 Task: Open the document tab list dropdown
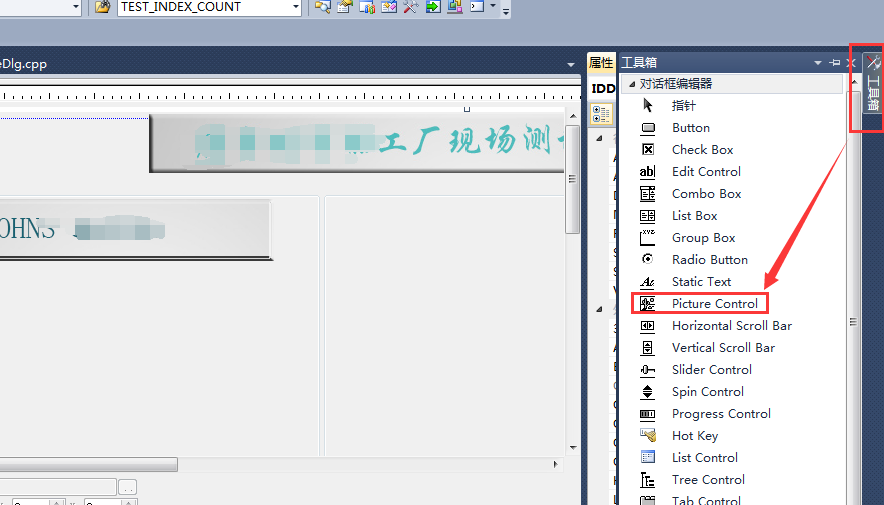(571, 64)
